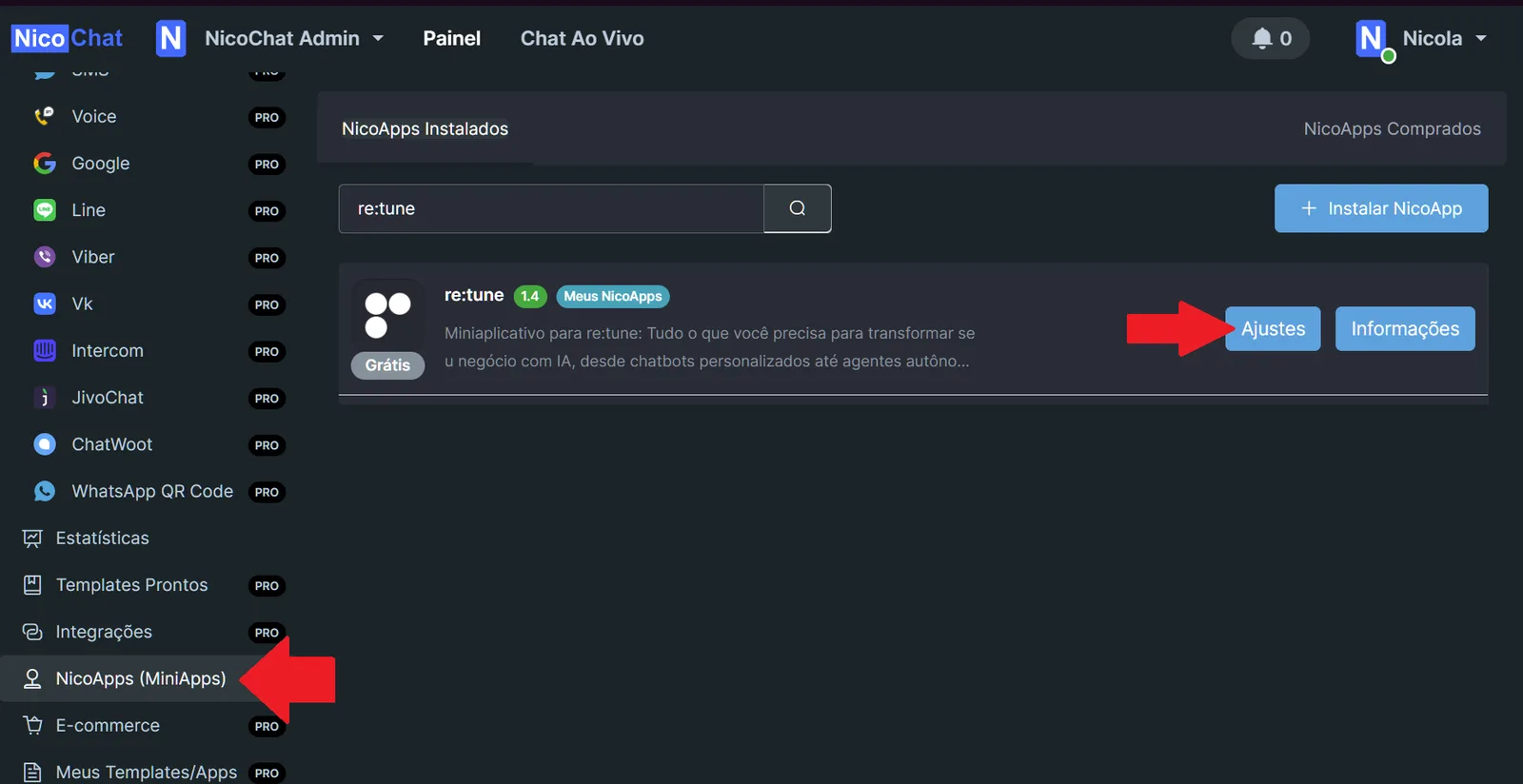Open the Vk channel
The image size is (1523, 784).
82,304
